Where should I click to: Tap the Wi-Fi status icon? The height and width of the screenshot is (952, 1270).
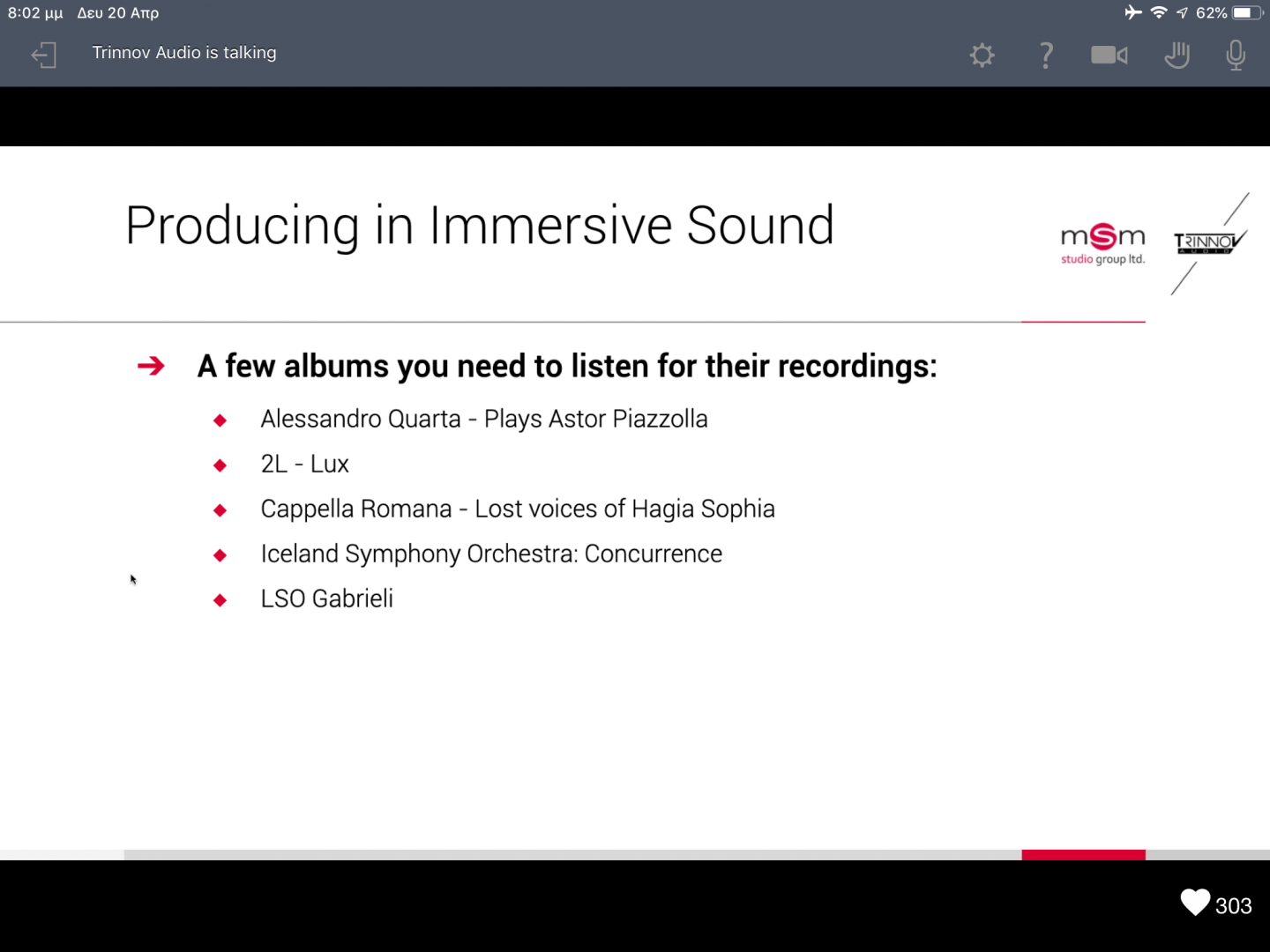coord(1159,12)
